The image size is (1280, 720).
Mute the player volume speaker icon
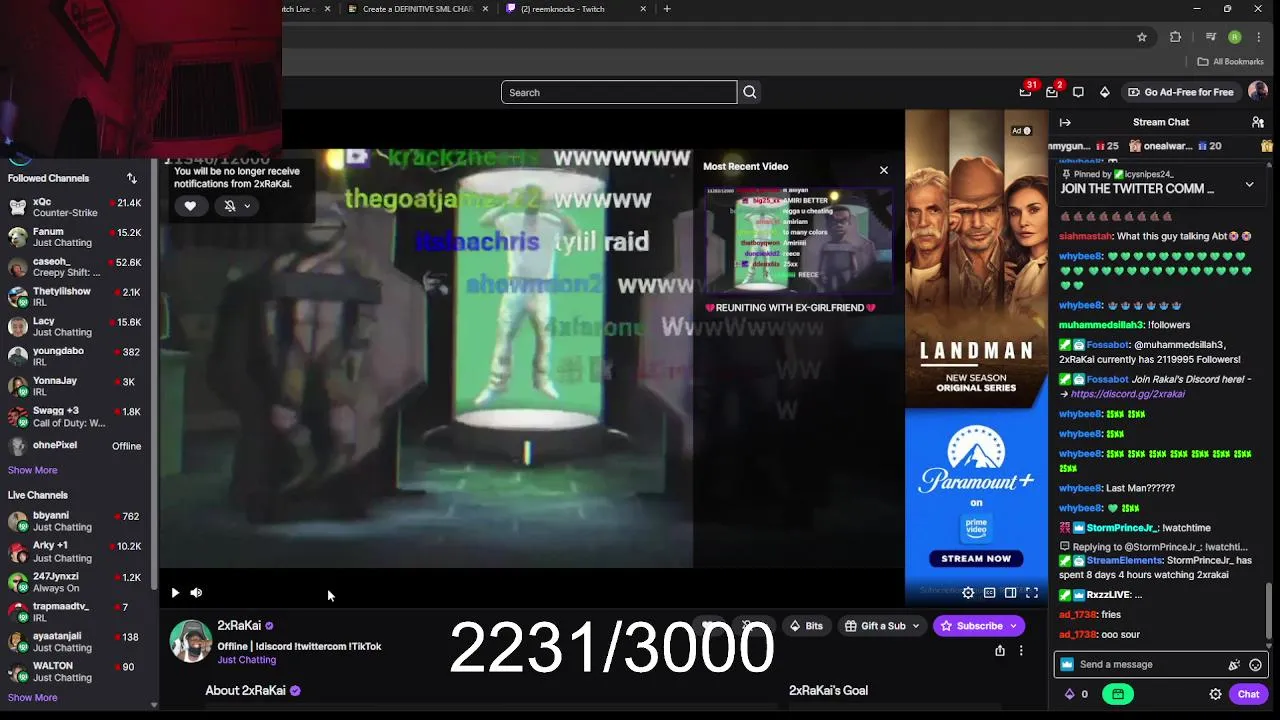(196, 593)
